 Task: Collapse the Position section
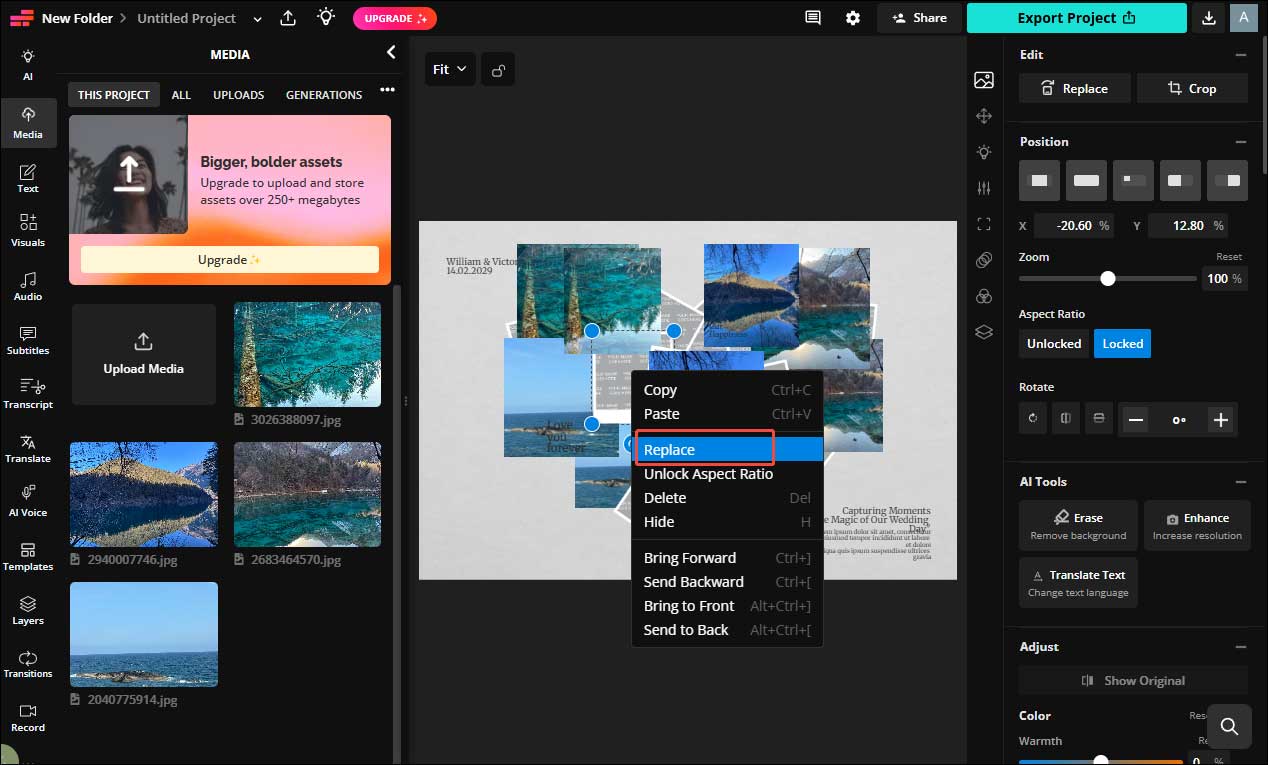pos(1242,141)
